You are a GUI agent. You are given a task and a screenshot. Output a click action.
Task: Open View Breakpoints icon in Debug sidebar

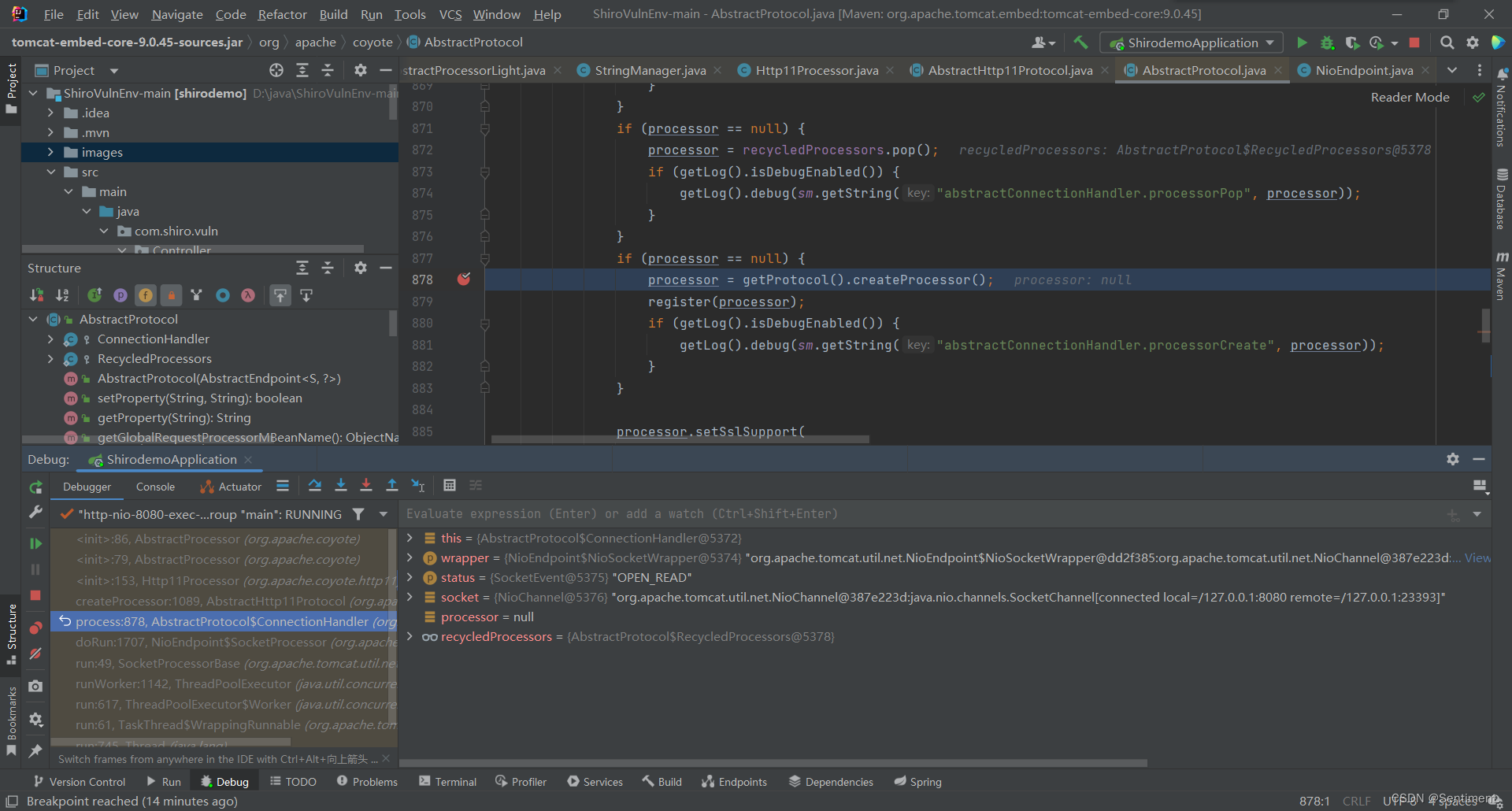point(35,628)
